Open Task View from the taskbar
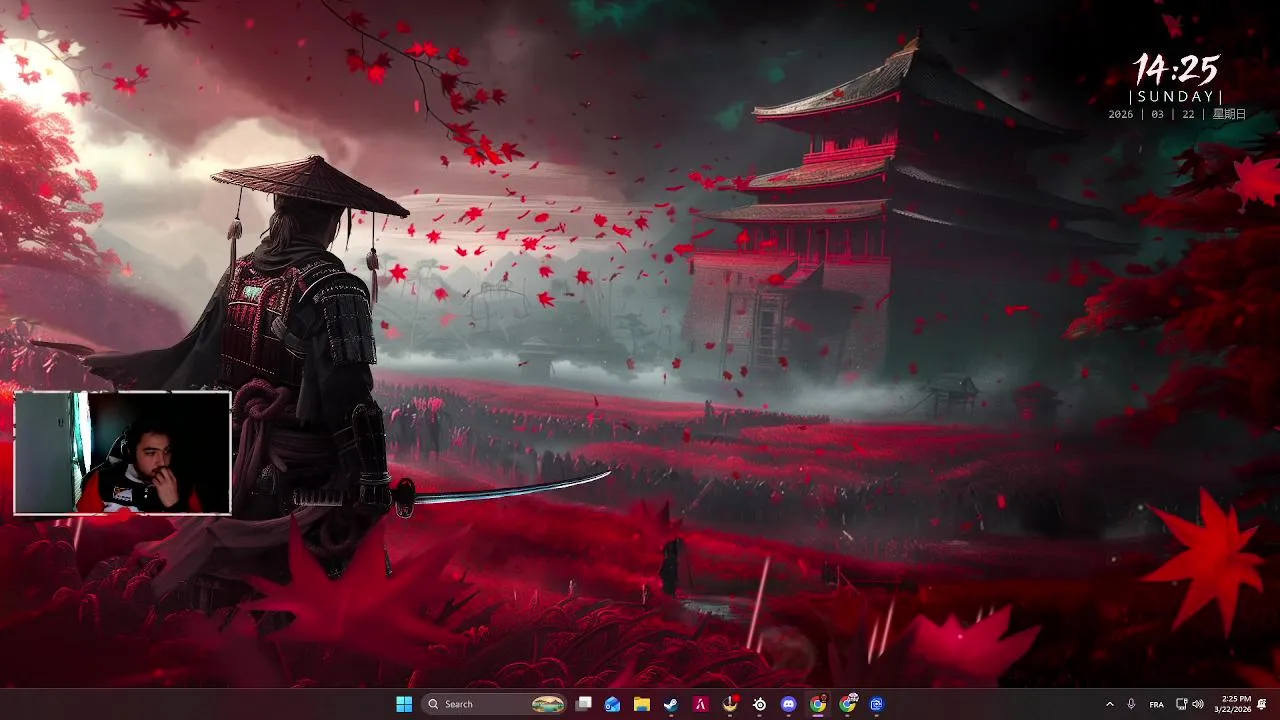1280x720 pixels. (x=584, y=704)
